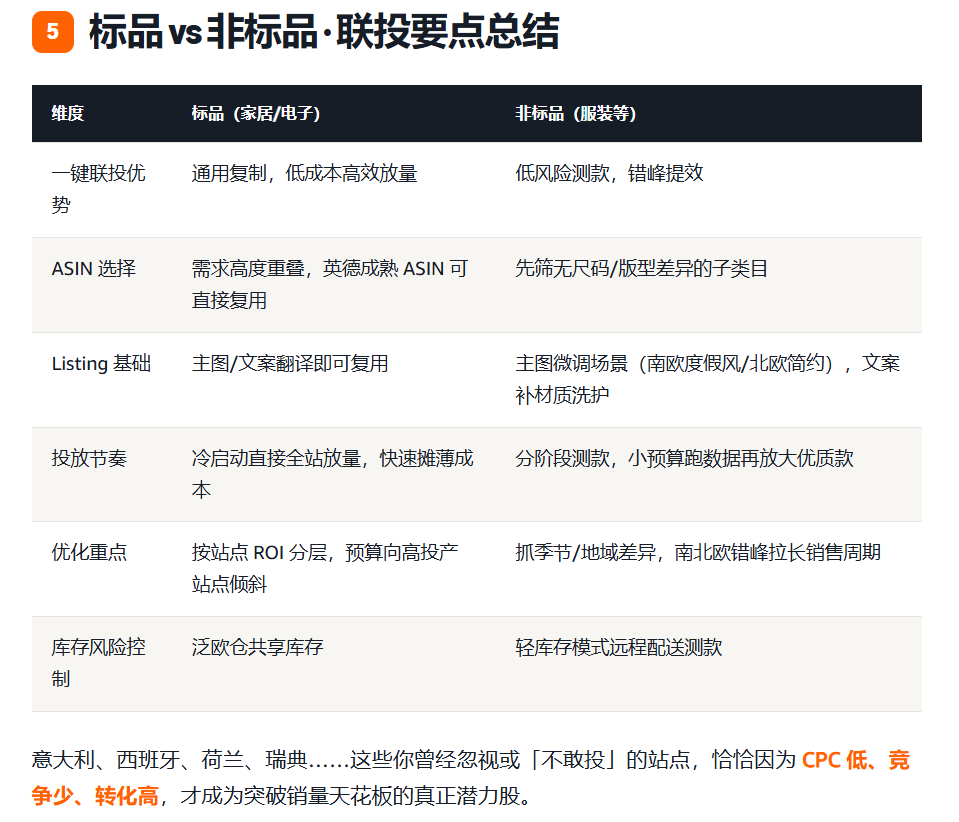The height and width of the screenshot is (822, 959).
Task: Select the Listing 基础 row label
Action: tap(101, 364)
